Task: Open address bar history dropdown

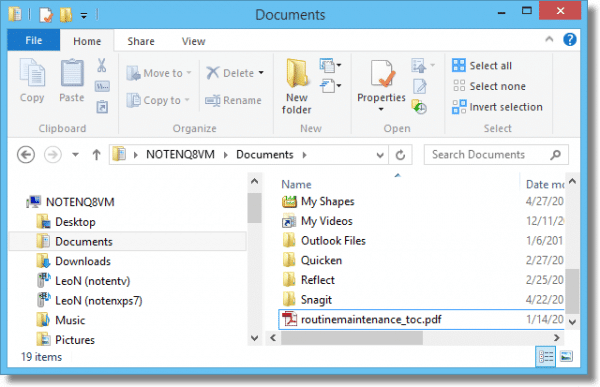Action: (x=380, y=155)
